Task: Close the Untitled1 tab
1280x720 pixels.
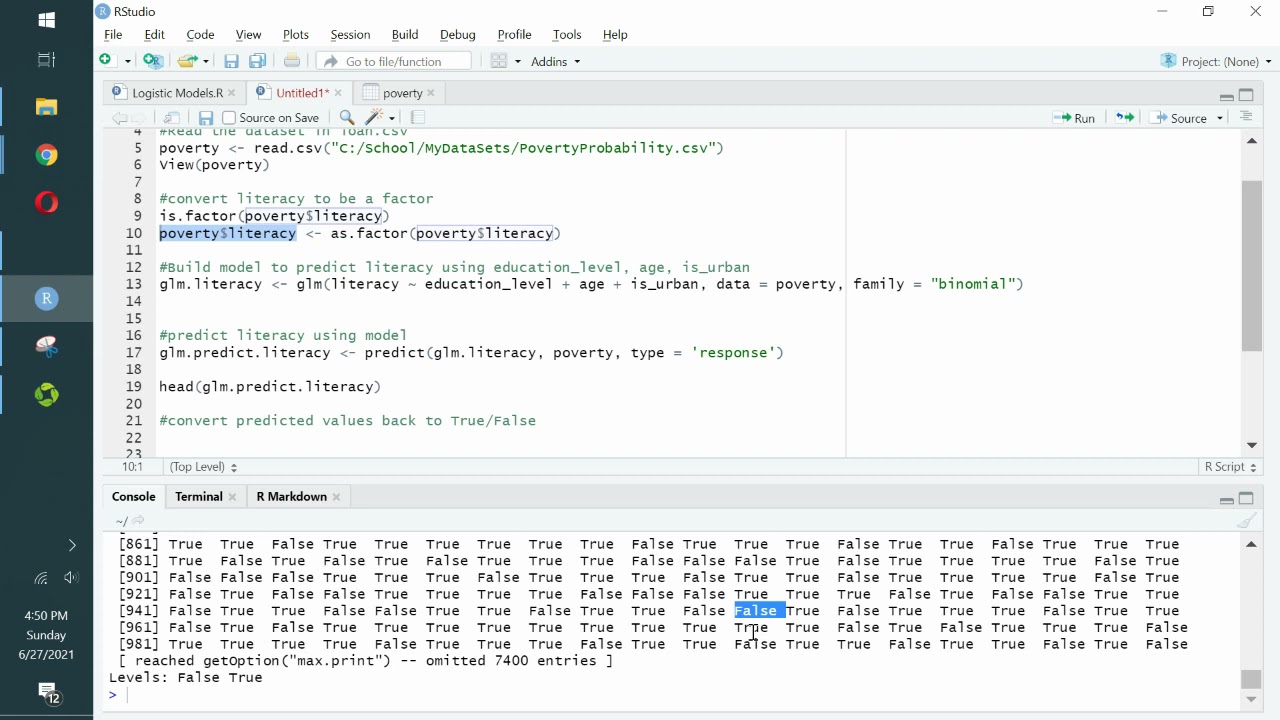Action: [338, 93]
